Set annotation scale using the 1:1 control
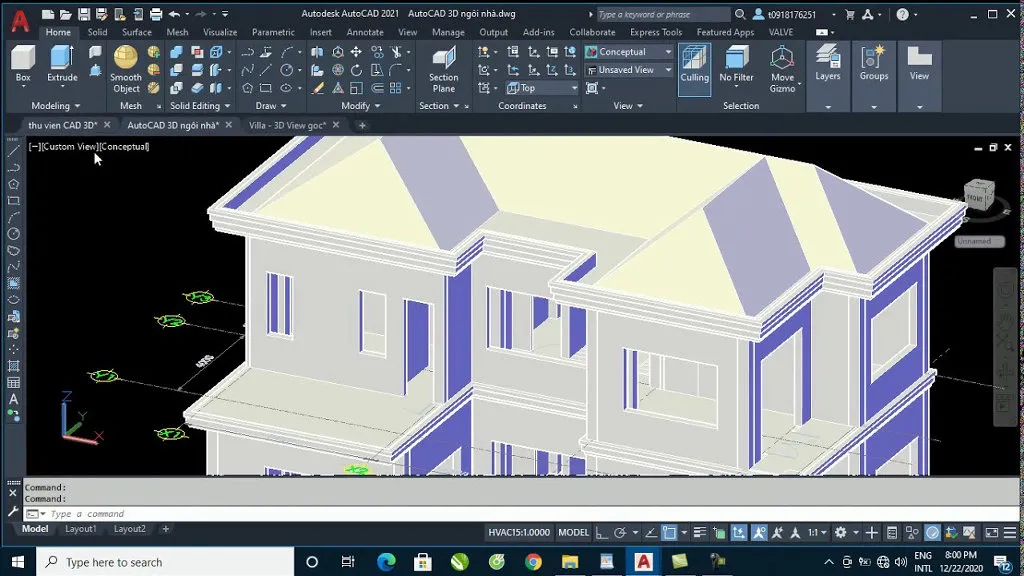 click(x=815, y=532)
